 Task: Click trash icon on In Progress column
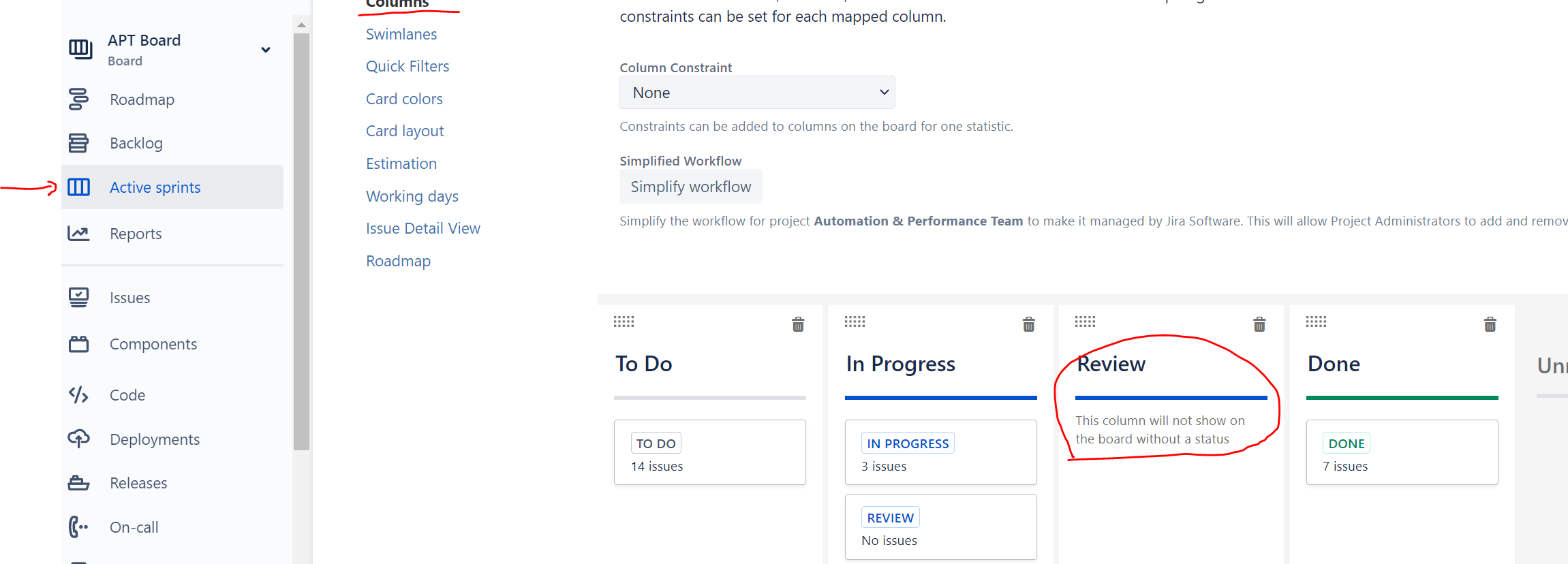point(1029,324)
